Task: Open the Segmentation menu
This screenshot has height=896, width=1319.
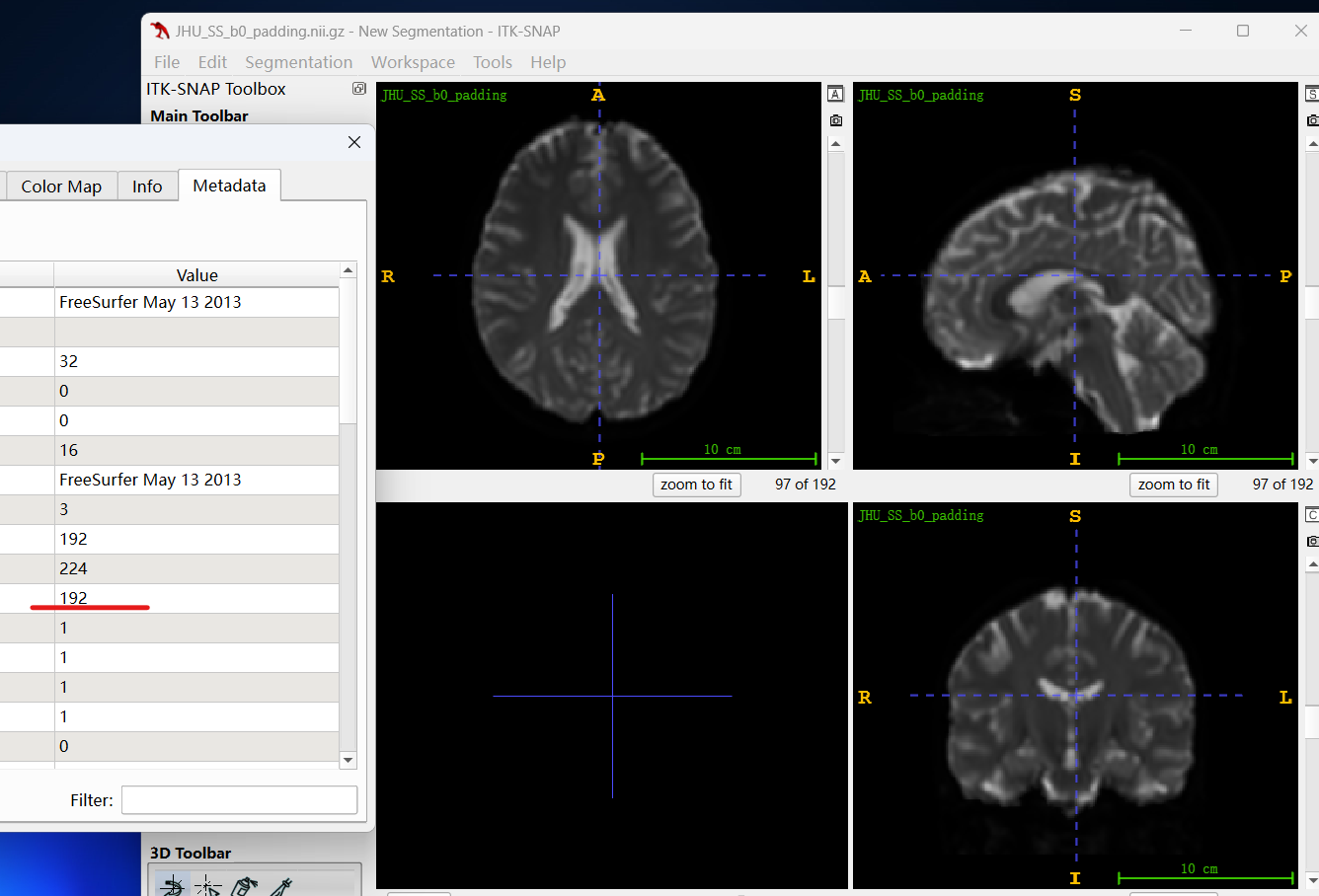Action: (x=298, y=62)
